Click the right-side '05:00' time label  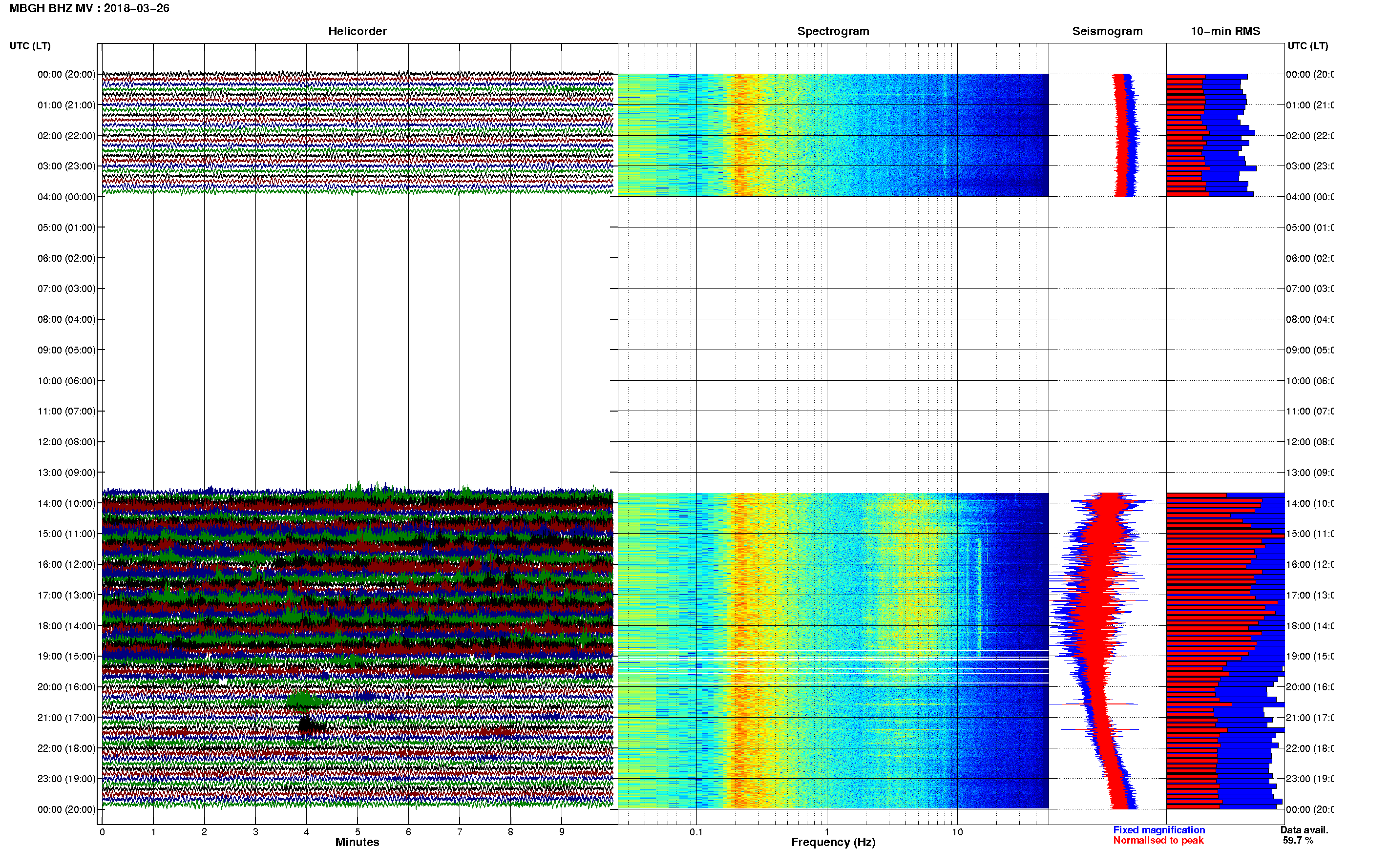coord(1310,227)
